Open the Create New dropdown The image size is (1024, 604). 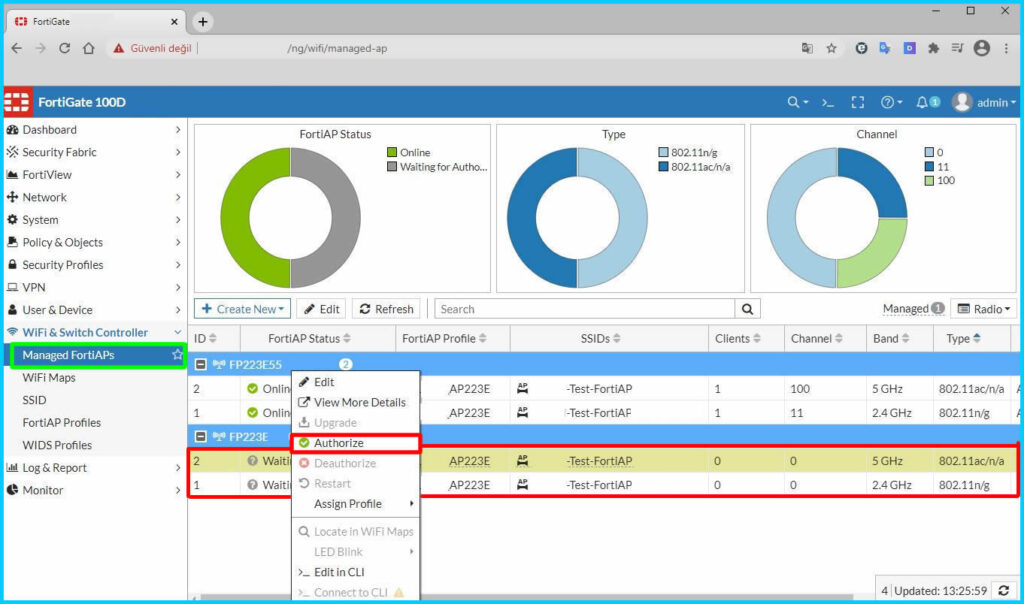pyautogui.click(x=242, y=310)
